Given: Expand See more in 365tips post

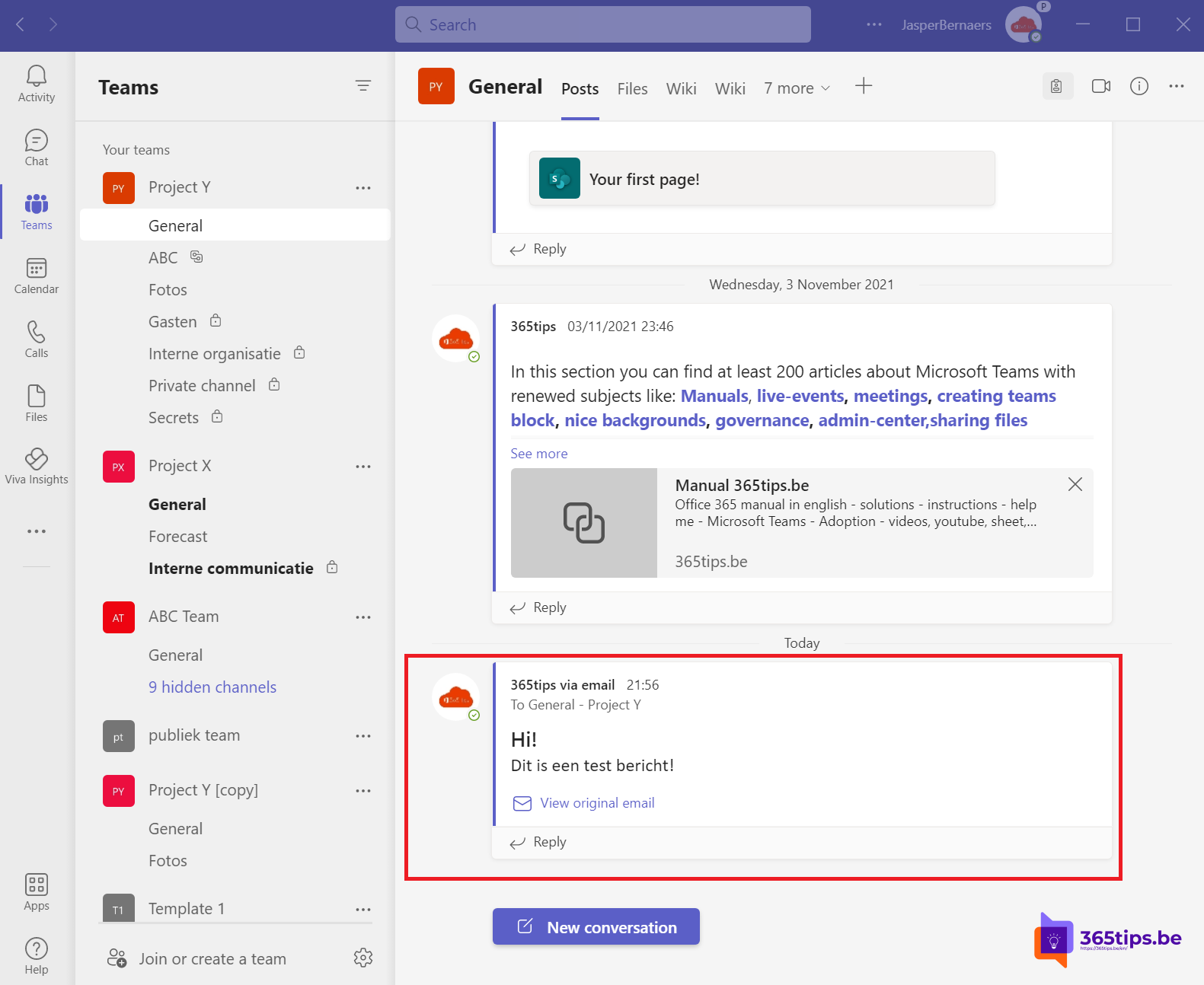Looking at the screenshot, I should pos(538,454).
